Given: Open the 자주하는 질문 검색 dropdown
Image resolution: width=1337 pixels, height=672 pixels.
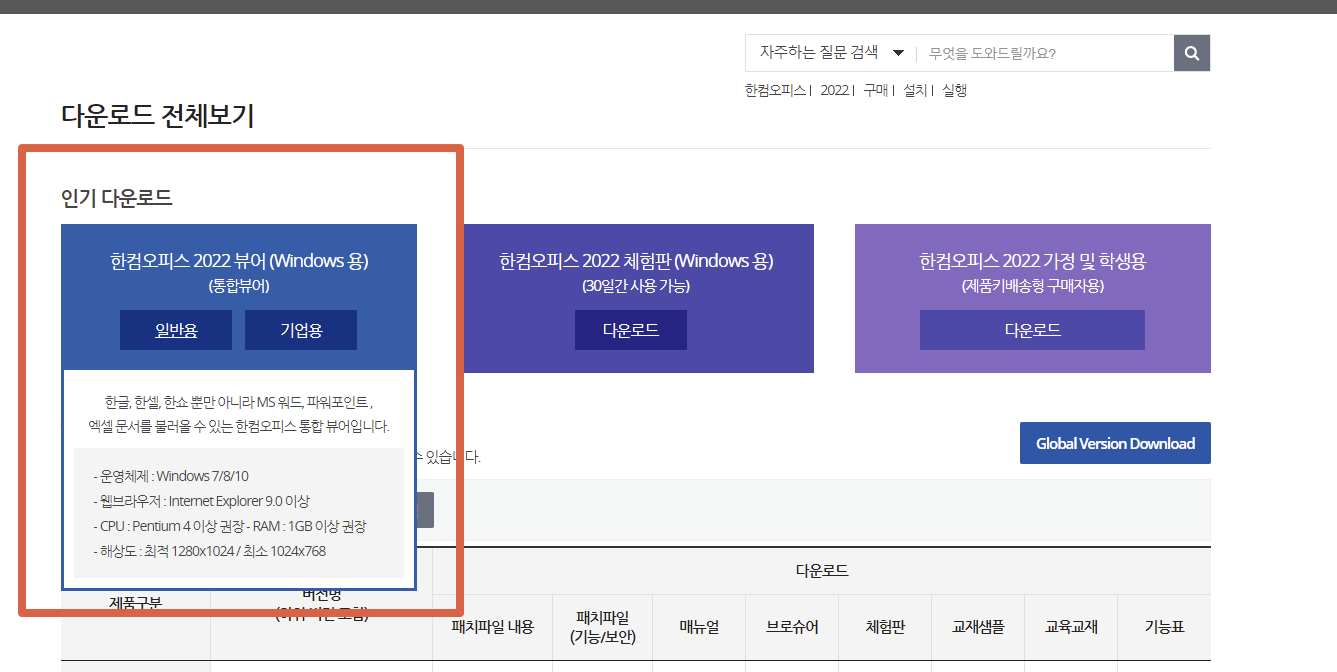Looking at the screenshot, I should (x=831, y=53).
